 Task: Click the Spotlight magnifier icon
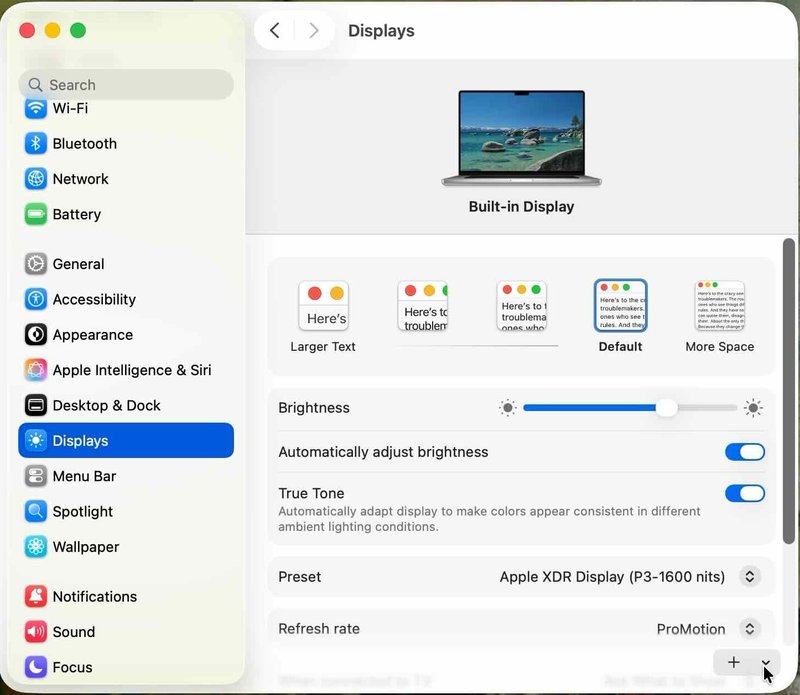click(x=36, y=511)
